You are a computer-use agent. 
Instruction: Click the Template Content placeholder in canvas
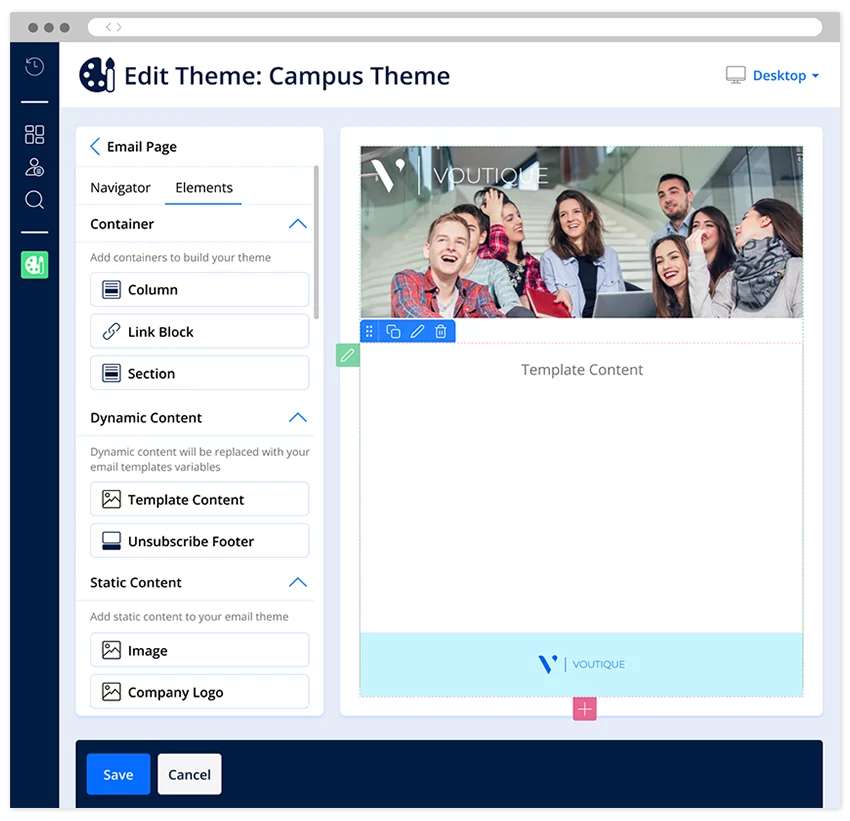pyautogui.click(x=582, y=370)
